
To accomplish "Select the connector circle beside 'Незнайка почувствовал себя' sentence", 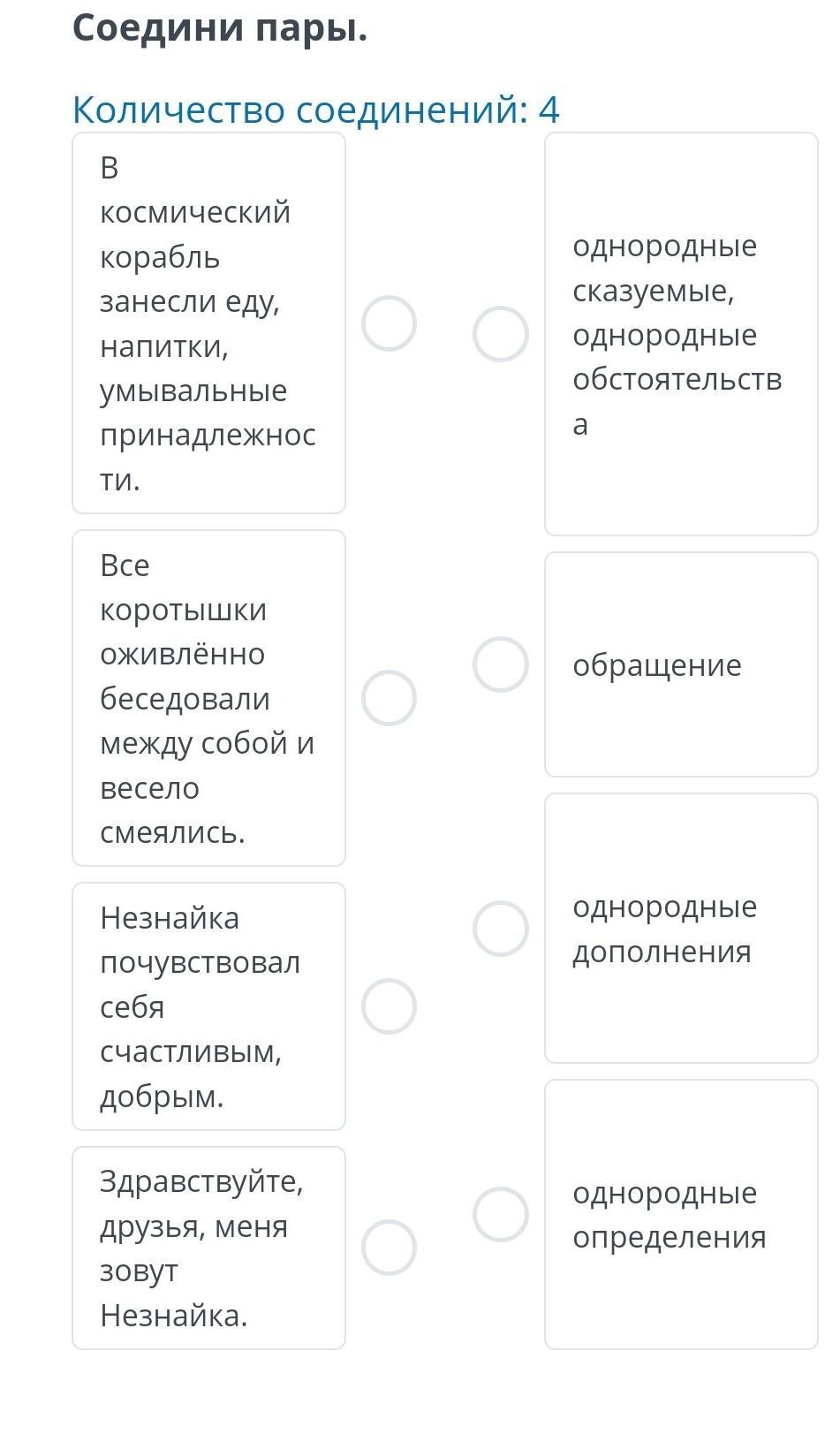I will pyautogui.click(x=389, y=1006).
